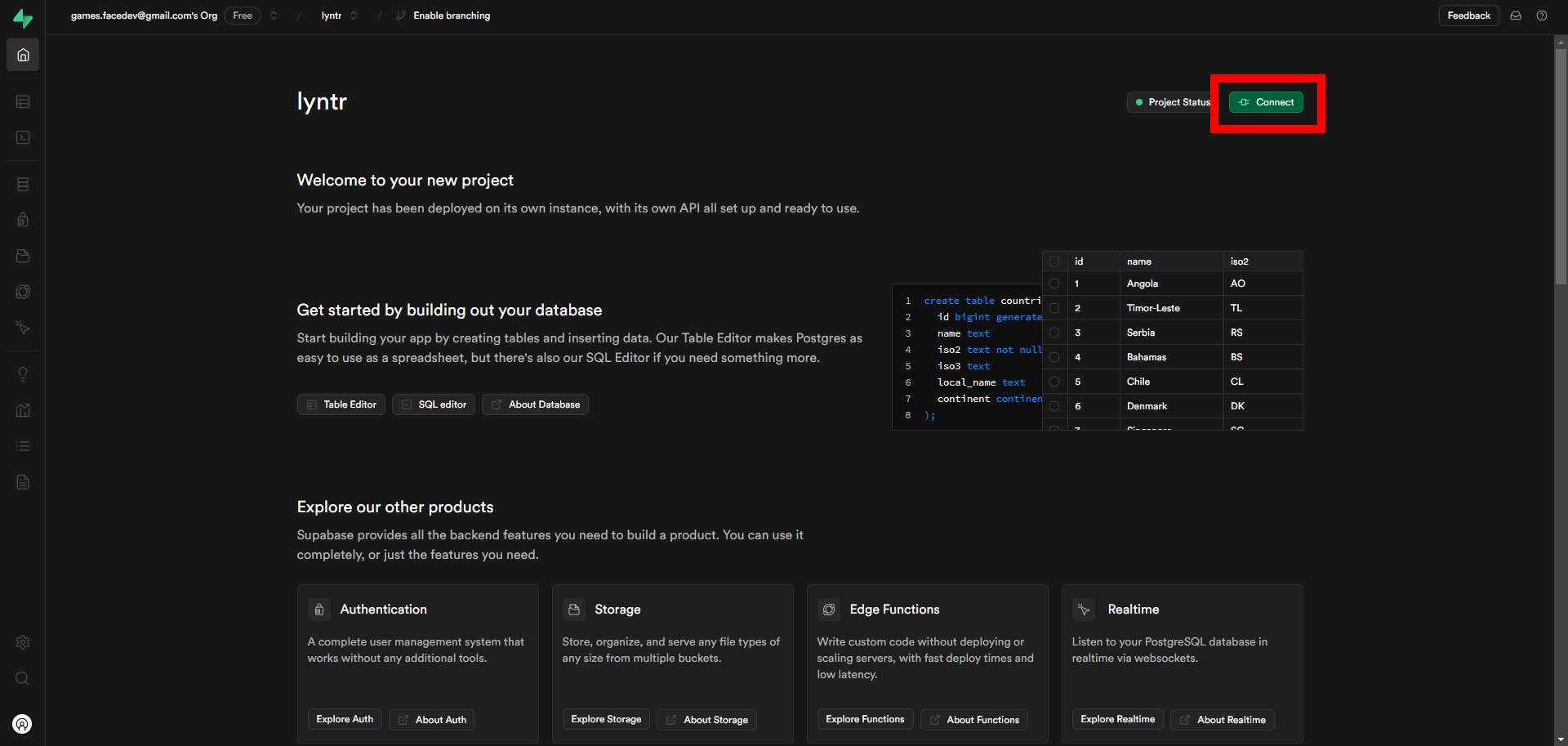Viewport: 1568px width, 746px height.
Task: Open the About Storage link
Action: pyautogui.click(x=707, y=720)
